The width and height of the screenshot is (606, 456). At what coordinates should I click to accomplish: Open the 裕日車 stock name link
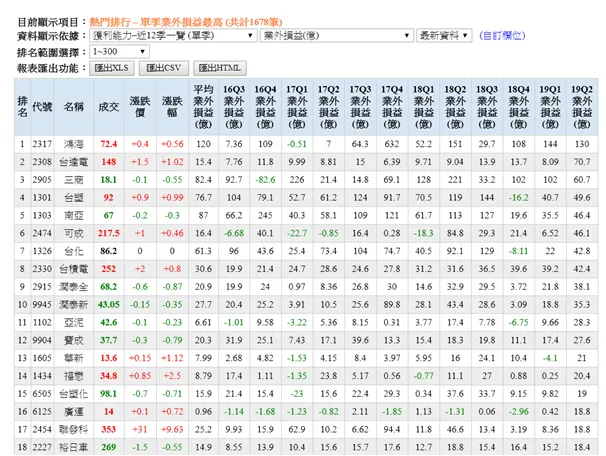(x=73, y=447)
